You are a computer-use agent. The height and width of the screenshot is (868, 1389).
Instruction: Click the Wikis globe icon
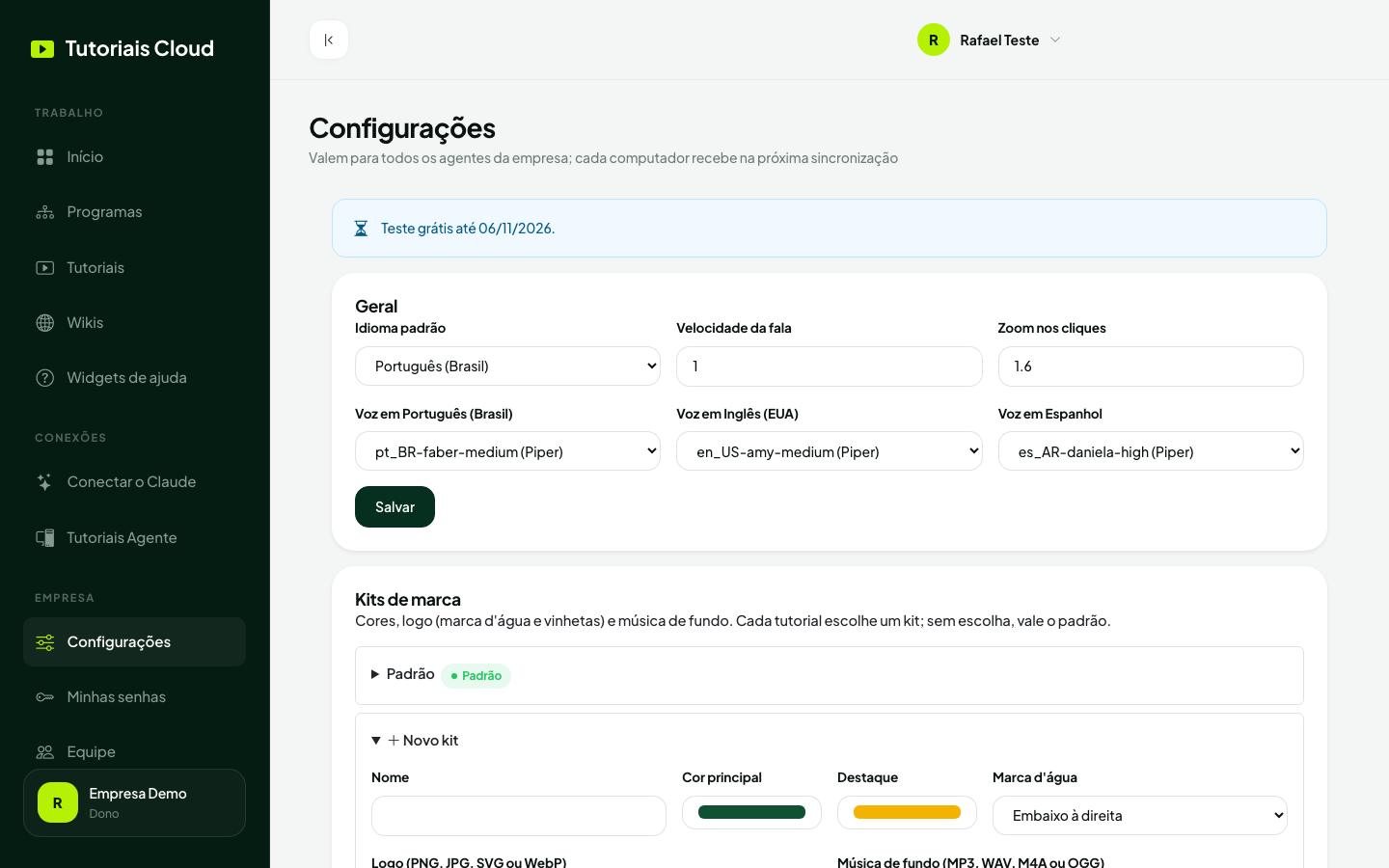(x=45, y=323)
